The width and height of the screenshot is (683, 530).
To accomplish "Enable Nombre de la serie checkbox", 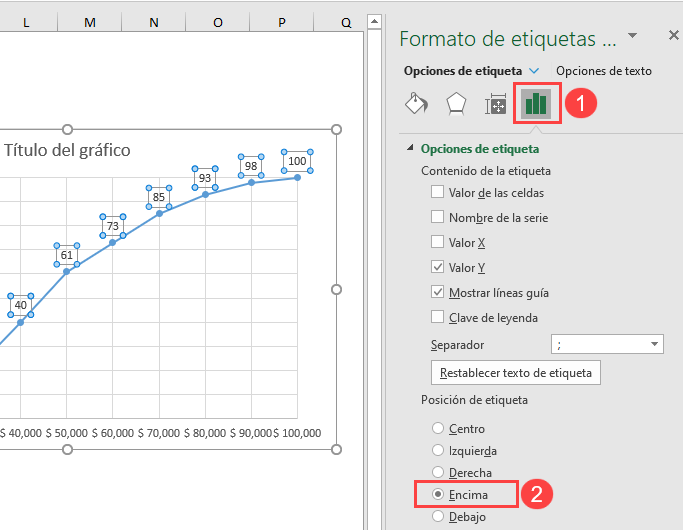I will pyautogui.click(x=437, y=216).
